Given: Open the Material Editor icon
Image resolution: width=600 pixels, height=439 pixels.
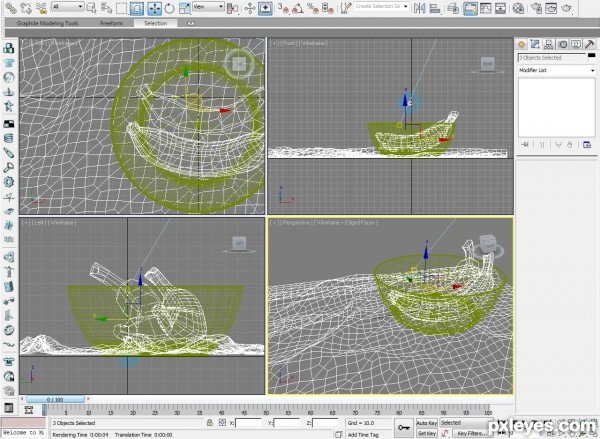Looking at the screenshot, I should coord(518,8).
